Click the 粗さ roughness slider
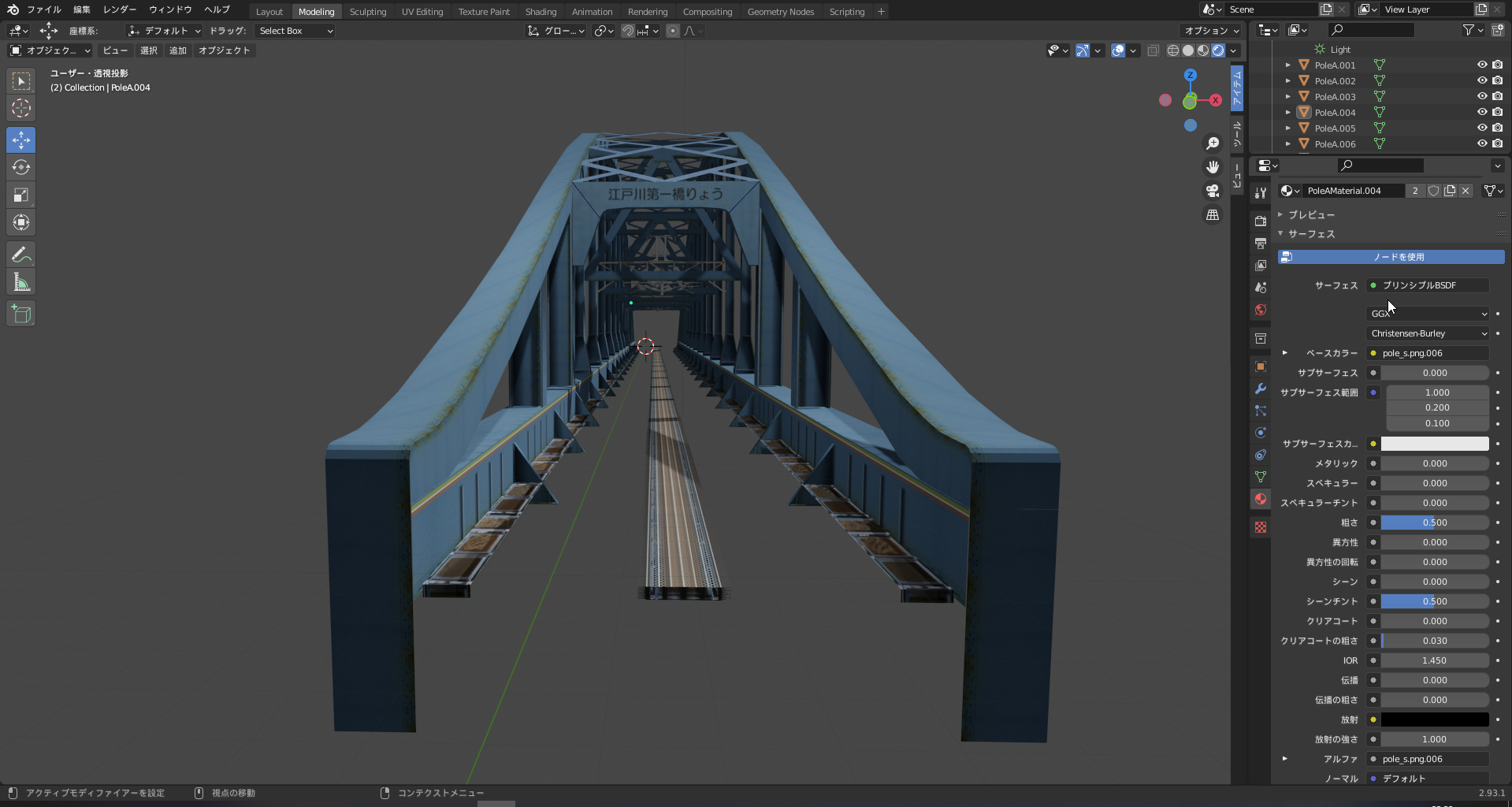This screenshot has width=1512, height=807. [1434, 523]
